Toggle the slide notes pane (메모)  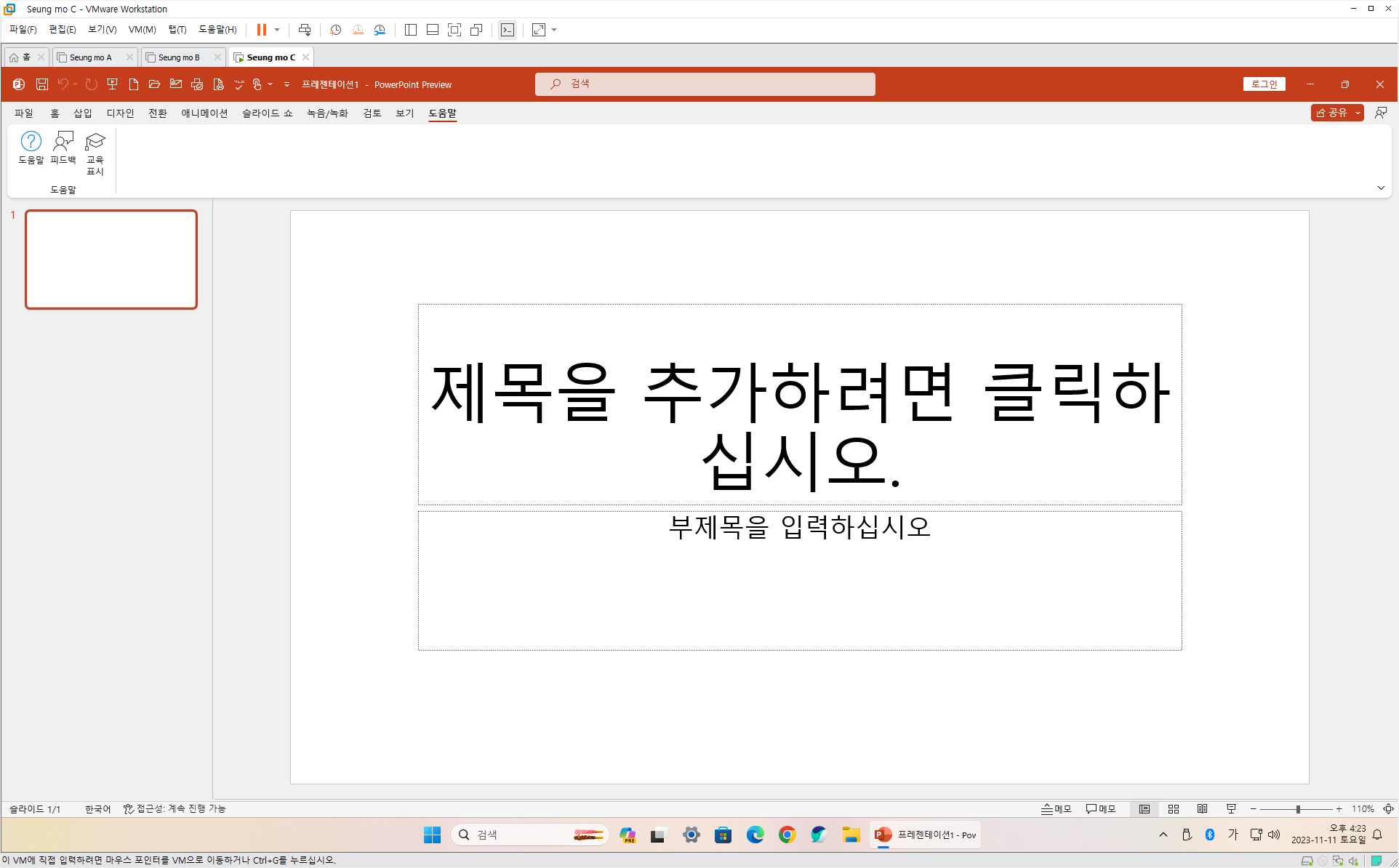pyautogui.click(x=1056, y=809)
